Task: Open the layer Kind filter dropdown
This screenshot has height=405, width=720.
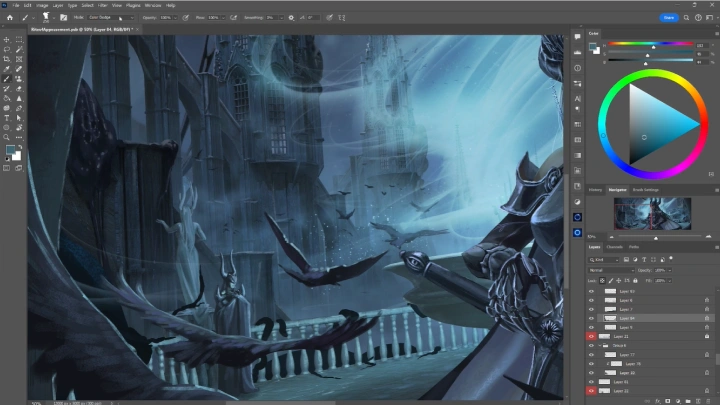Action: pos(604,260)
